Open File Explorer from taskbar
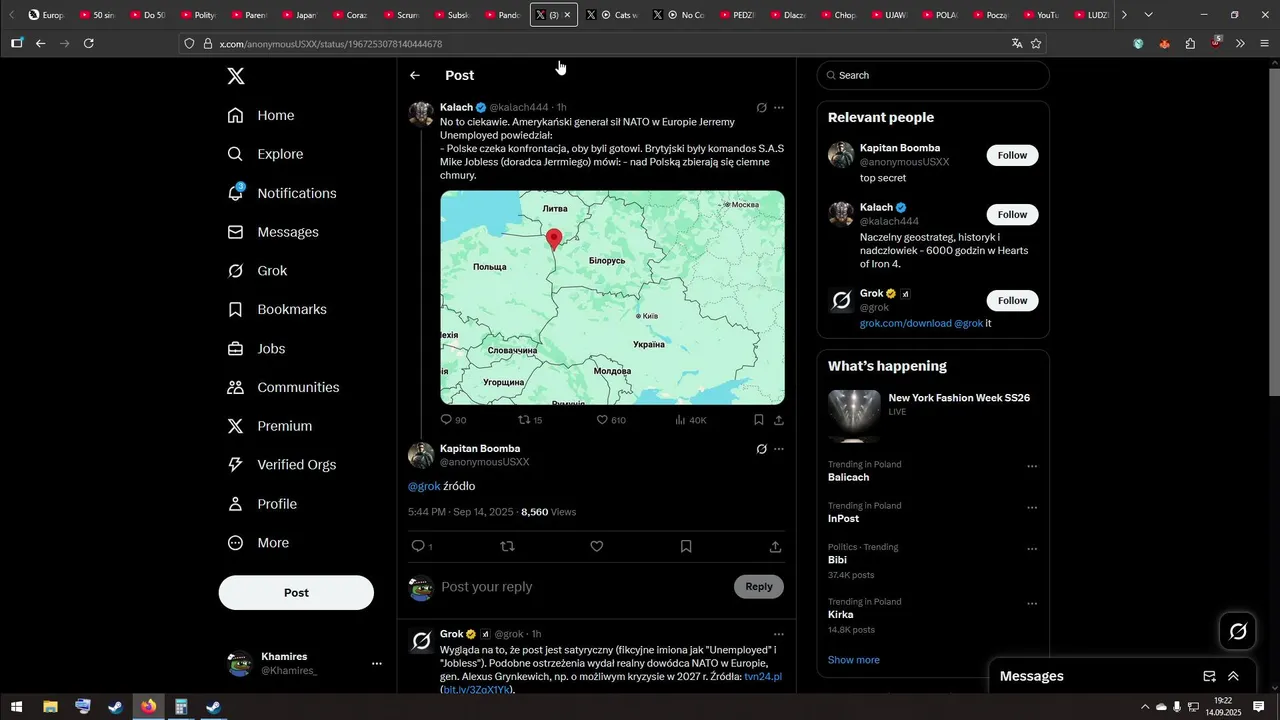The width and height of the screenshot is (1280, 720). point(50,707)
